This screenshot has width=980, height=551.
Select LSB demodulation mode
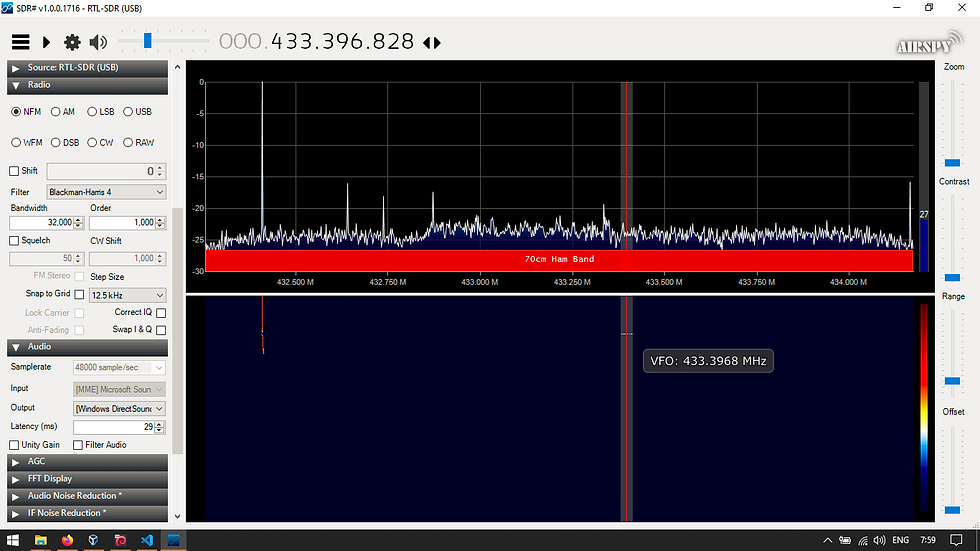pos(101,112)
